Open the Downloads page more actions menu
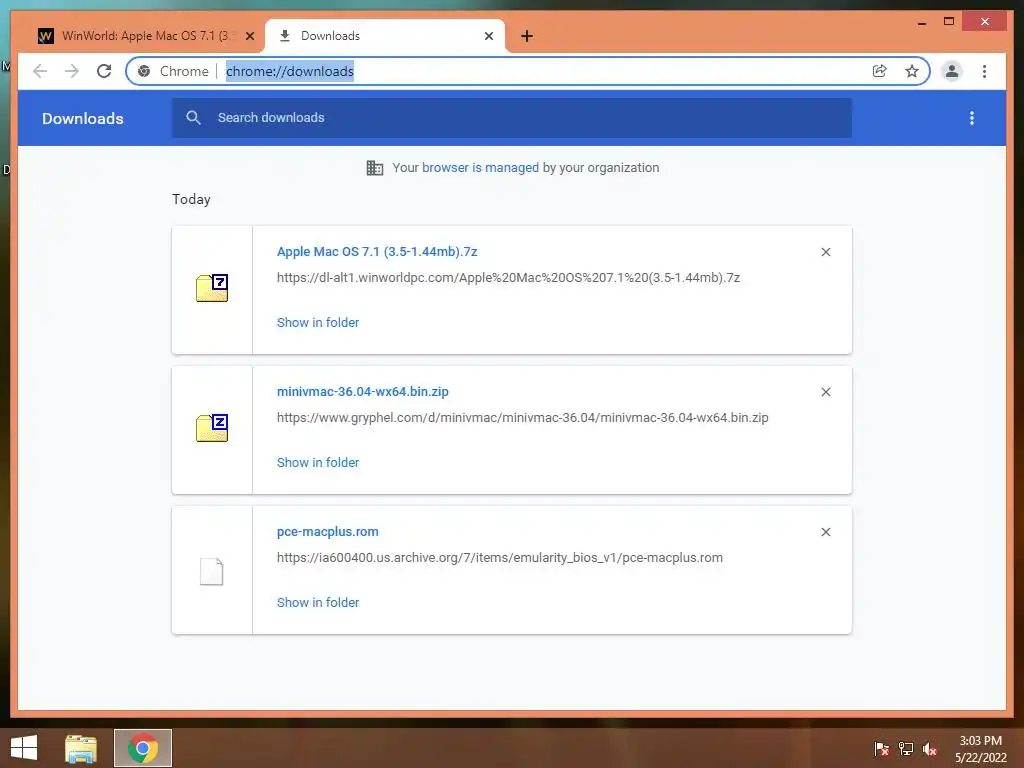Viewport: 1024px width, 768px height. pos(972,118)
